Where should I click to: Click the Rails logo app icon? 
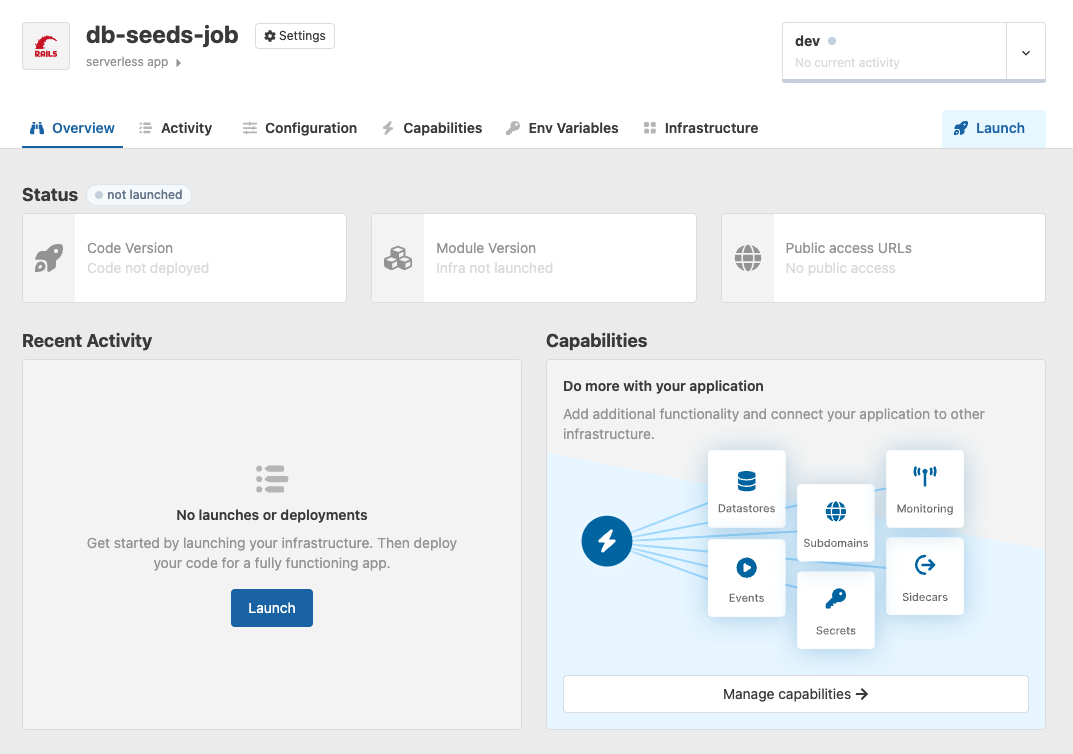tap(45, 45)
